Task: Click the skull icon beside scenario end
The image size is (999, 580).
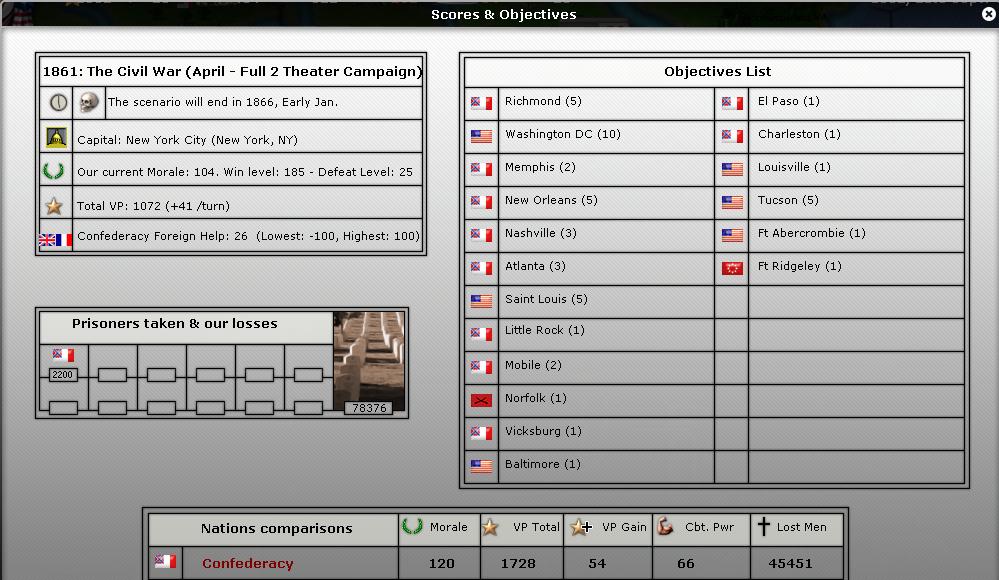Action: [89, 102]
